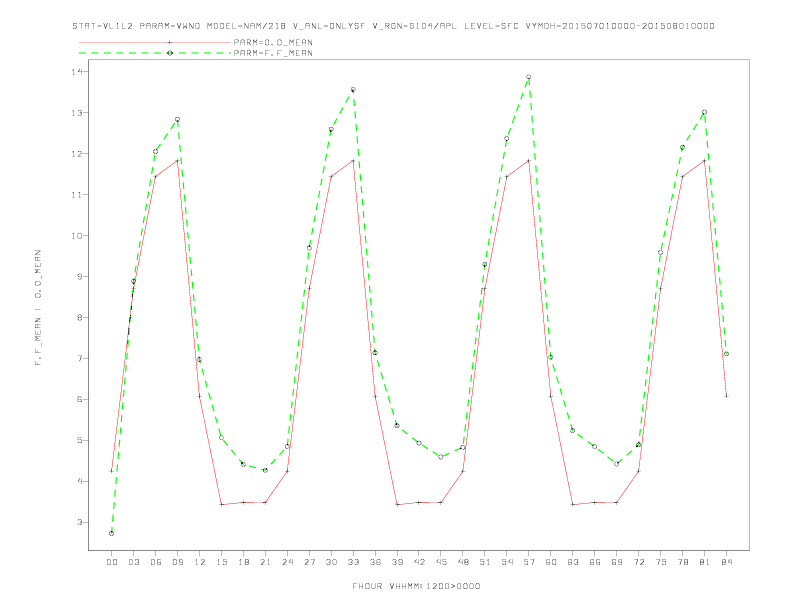Click green F.F_MEAN circle marker at hour 81
The width and height of the screenshot is (792, 612).
pos(705,112)
